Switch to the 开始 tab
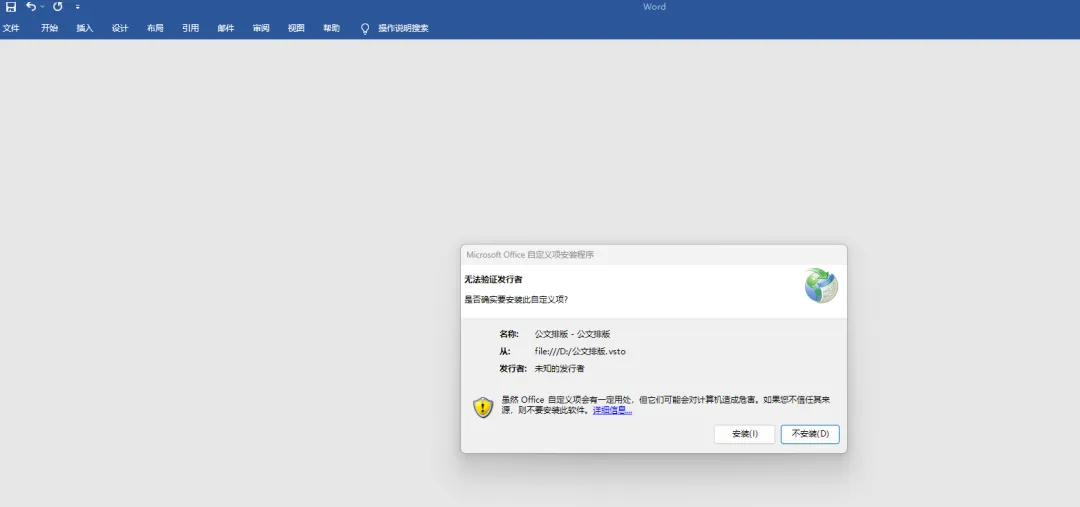 pos(50,28)
